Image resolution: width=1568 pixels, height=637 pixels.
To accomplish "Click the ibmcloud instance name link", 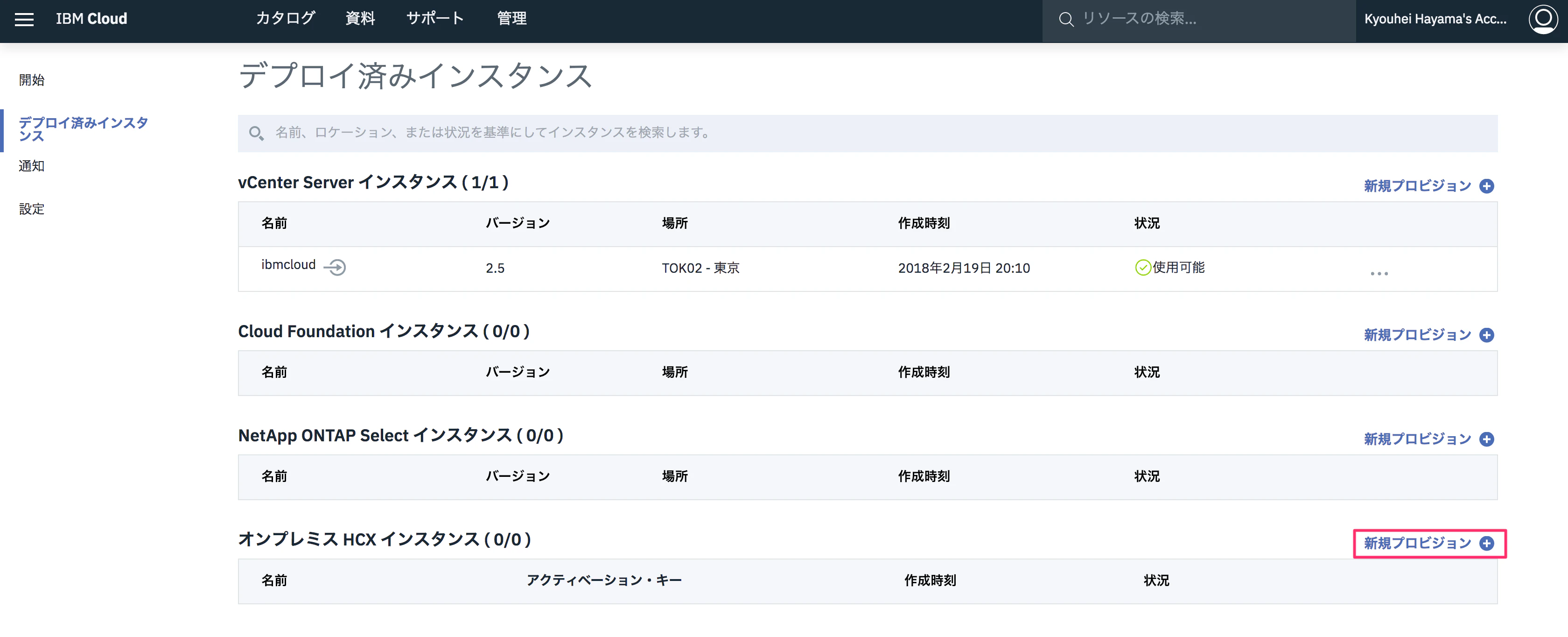I will 288,265.
